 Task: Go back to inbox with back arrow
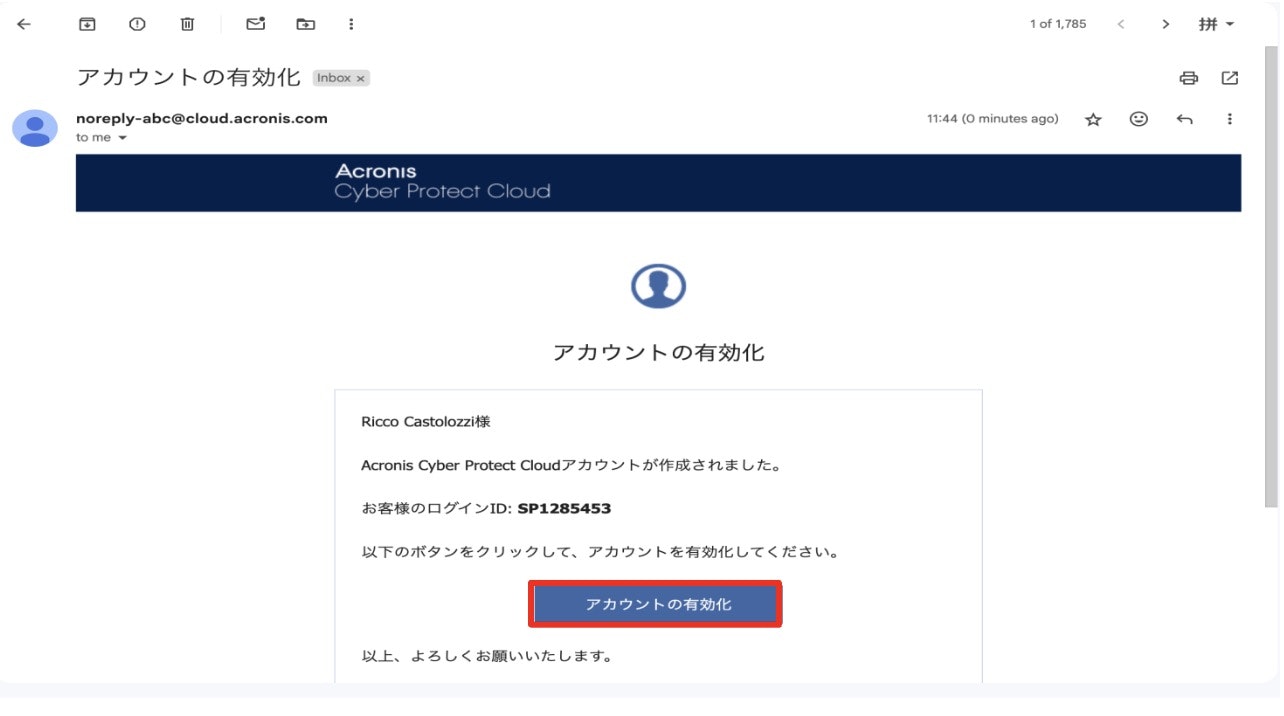24,24
